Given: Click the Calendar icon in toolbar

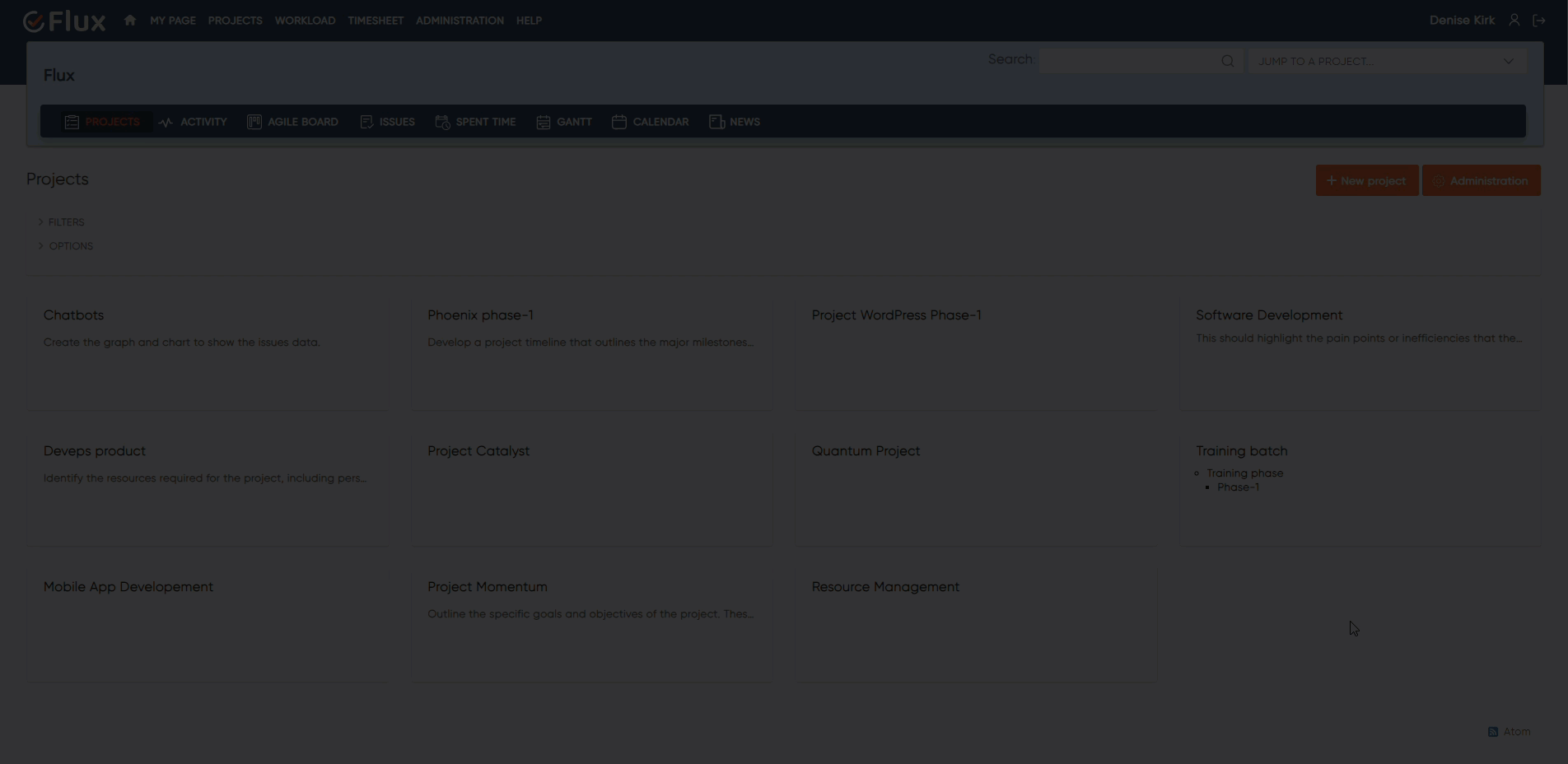Looking at the screenshot, I should 619,122.
